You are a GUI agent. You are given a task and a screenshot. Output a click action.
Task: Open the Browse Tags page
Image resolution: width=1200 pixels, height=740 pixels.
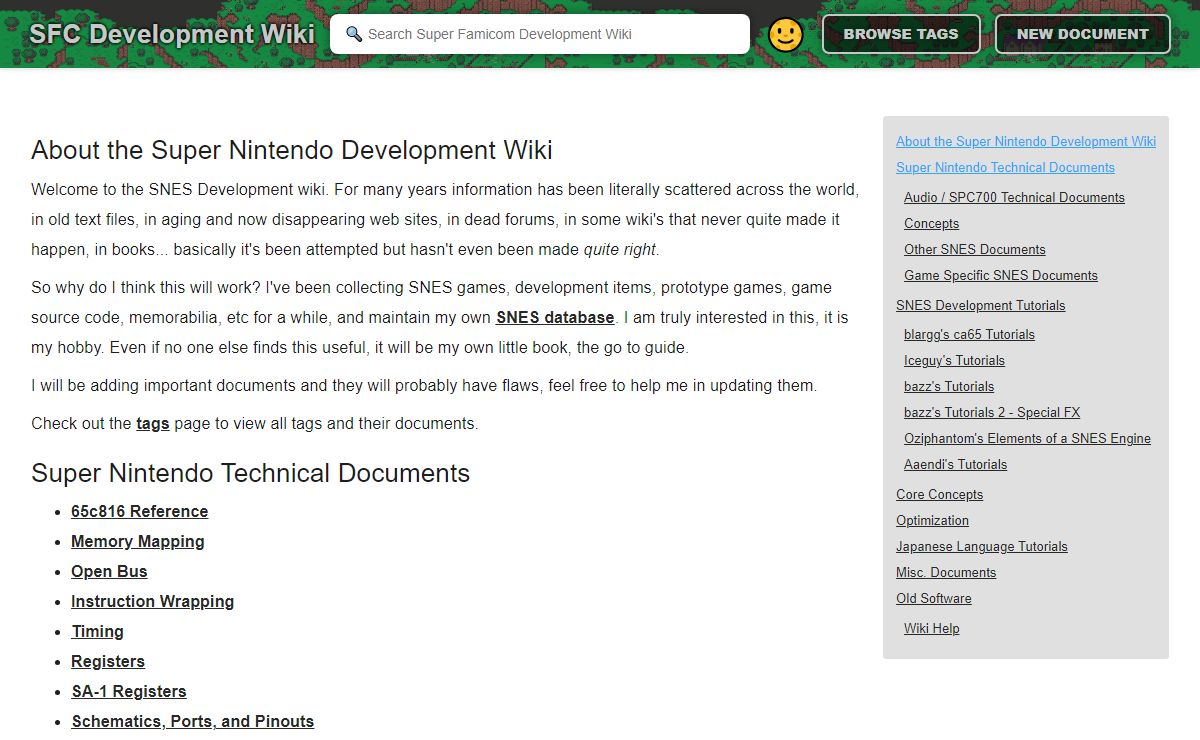pos(900,34)
